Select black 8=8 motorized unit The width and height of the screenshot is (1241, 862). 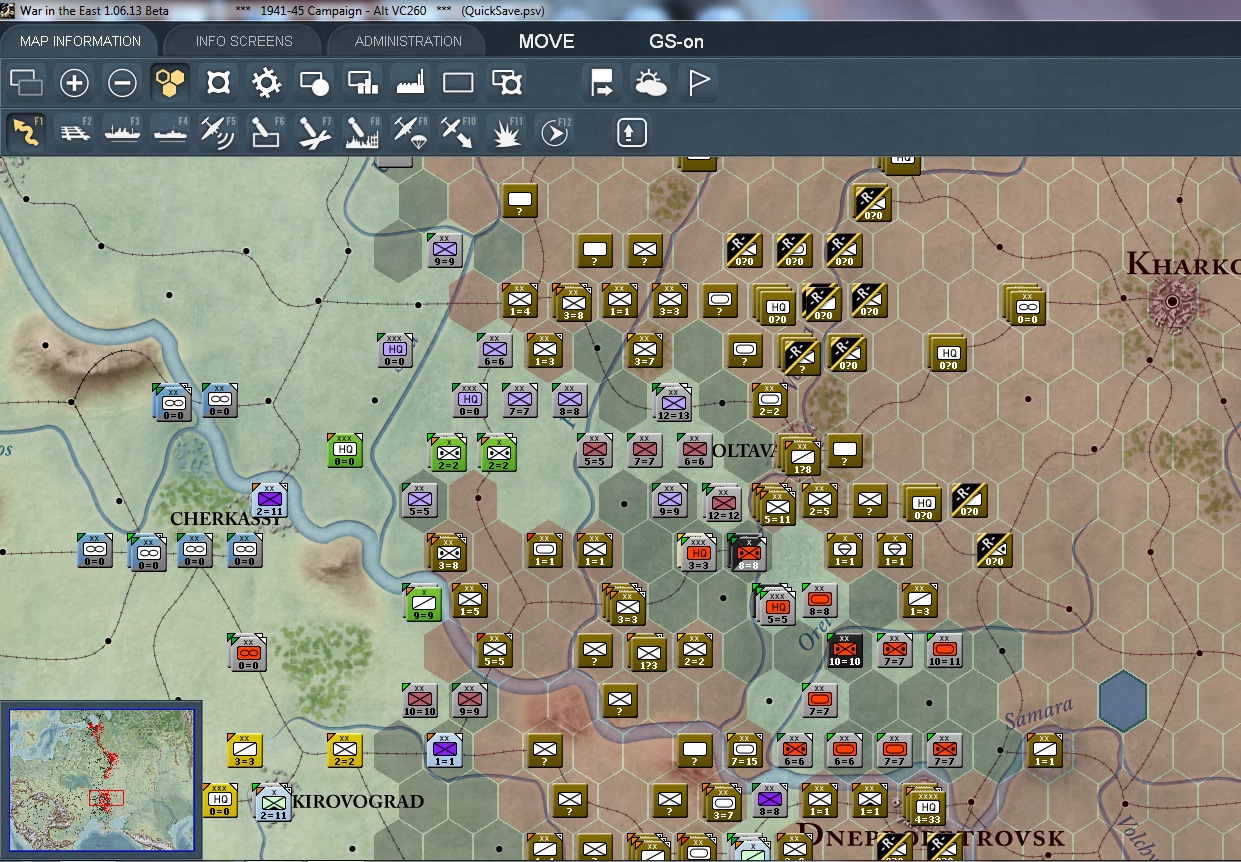(749, 552)
